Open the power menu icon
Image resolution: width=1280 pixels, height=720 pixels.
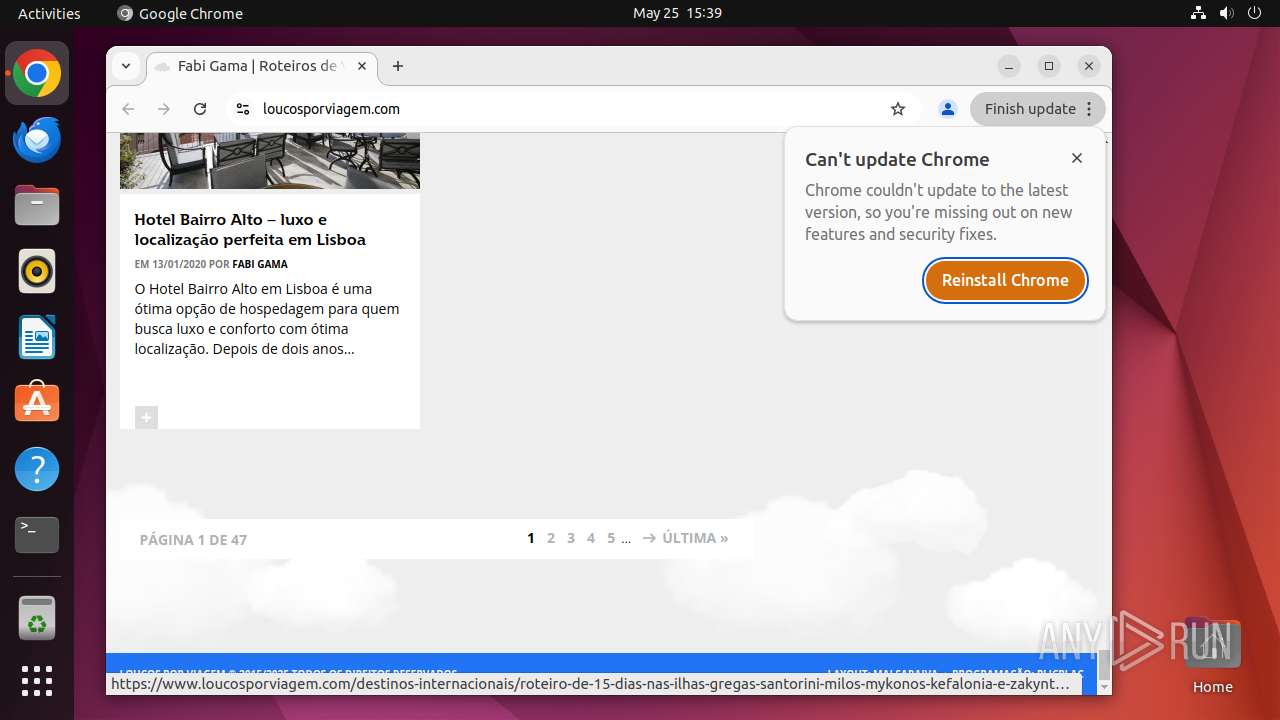coord(1255,13)
